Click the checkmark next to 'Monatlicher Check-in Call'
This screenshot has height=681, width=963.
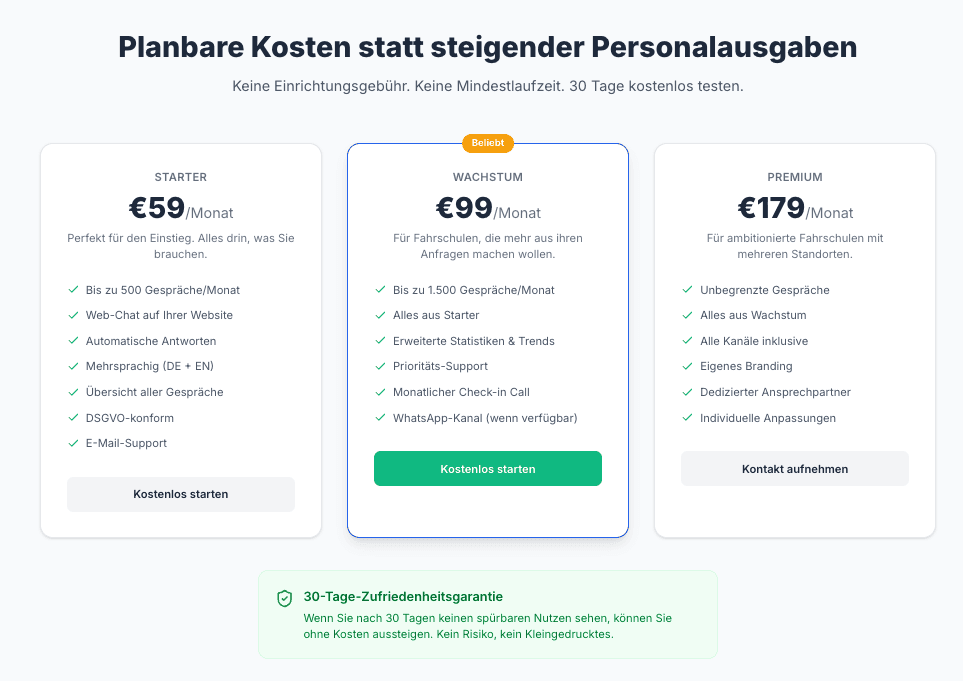380,391
